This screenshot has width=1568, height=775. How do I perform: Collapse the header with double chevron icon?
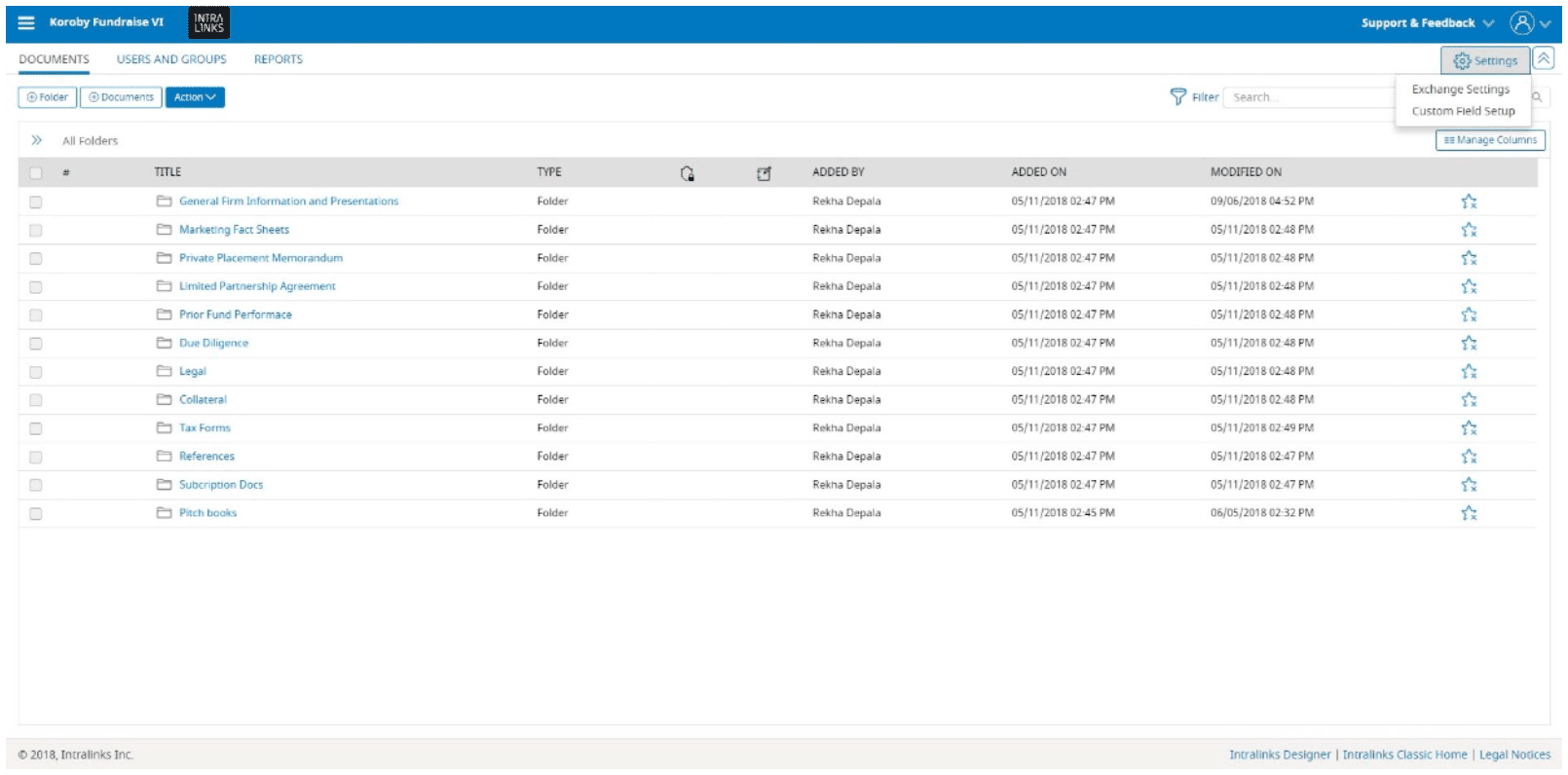(1544, 58)
